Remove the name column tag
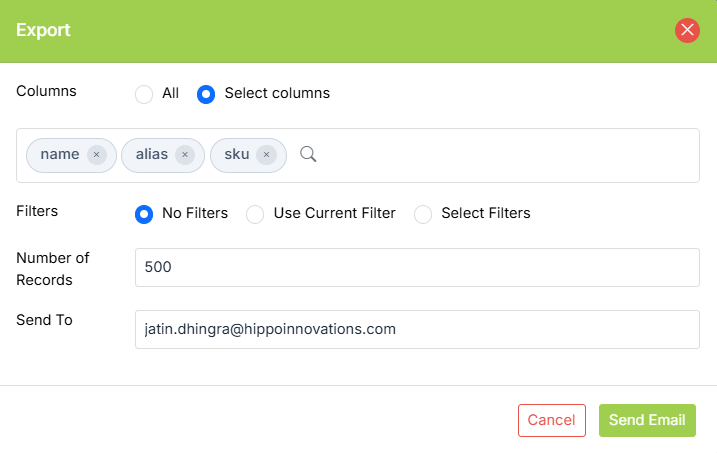 click(96, 155)
